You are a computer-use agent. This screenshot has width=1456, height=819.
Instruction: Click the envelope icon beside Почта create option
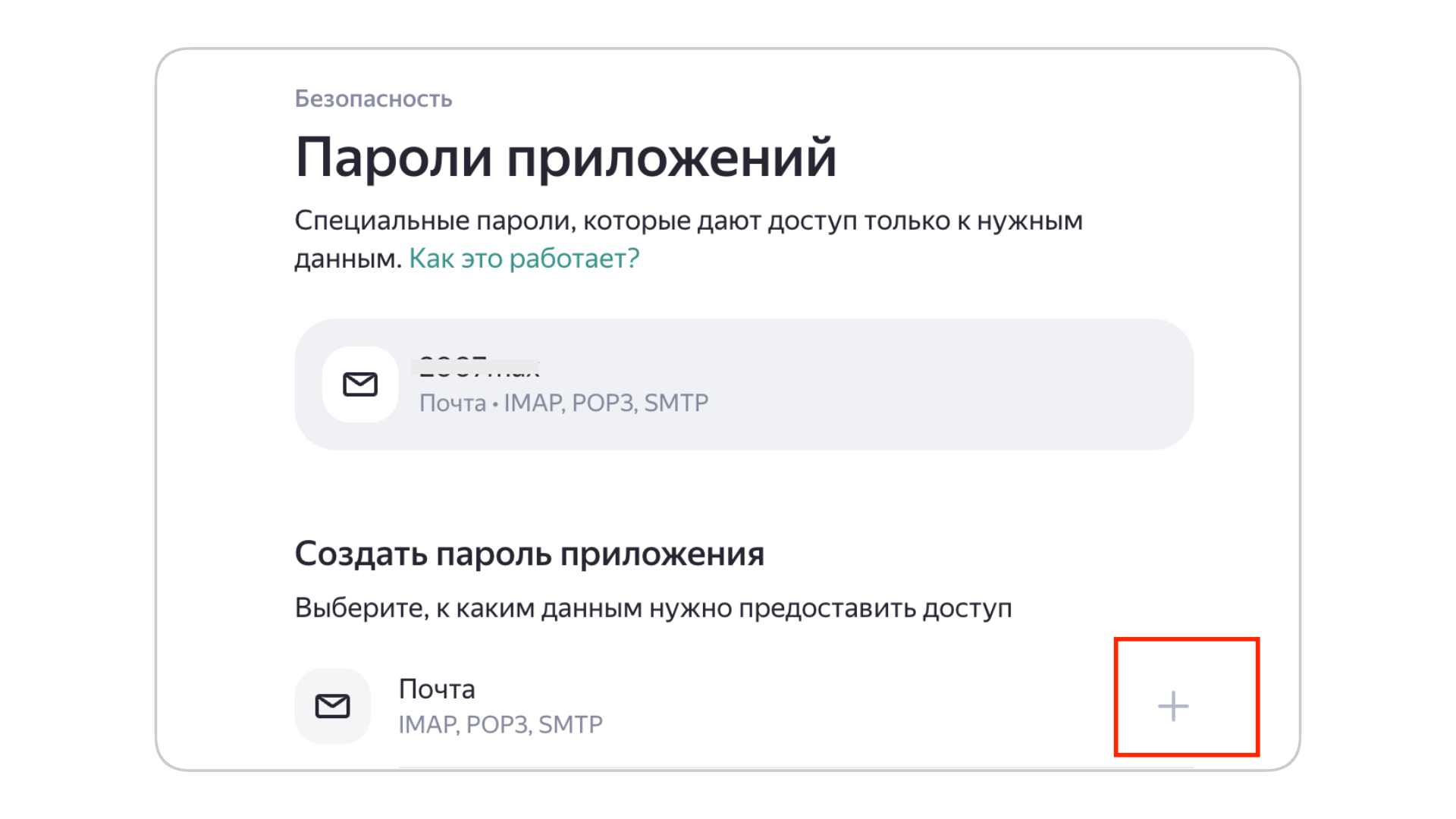point(332,706)
